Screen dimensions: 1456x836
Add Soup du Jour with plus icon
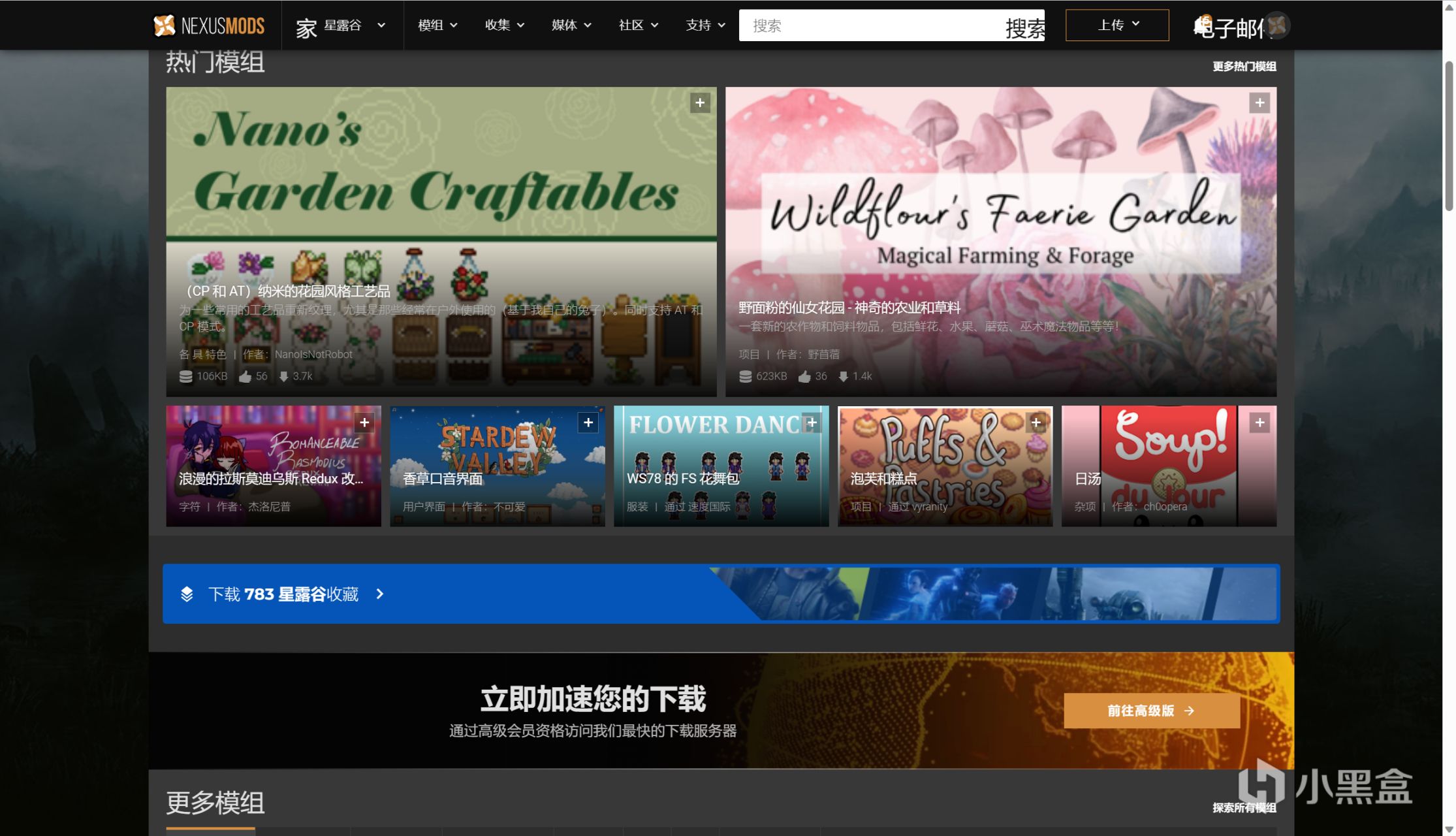pos(1259,423)
